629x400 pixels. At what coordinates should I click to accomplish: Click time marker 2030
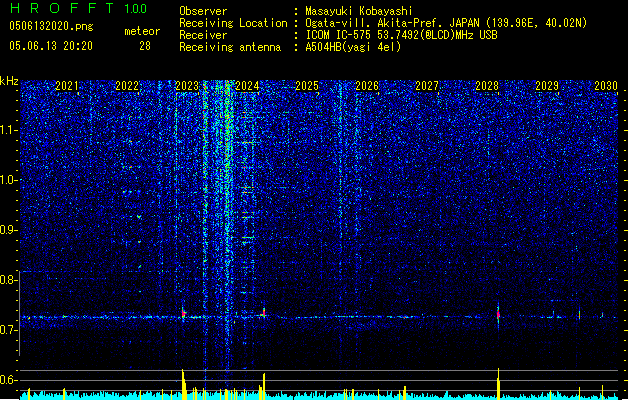click(606, 86)
